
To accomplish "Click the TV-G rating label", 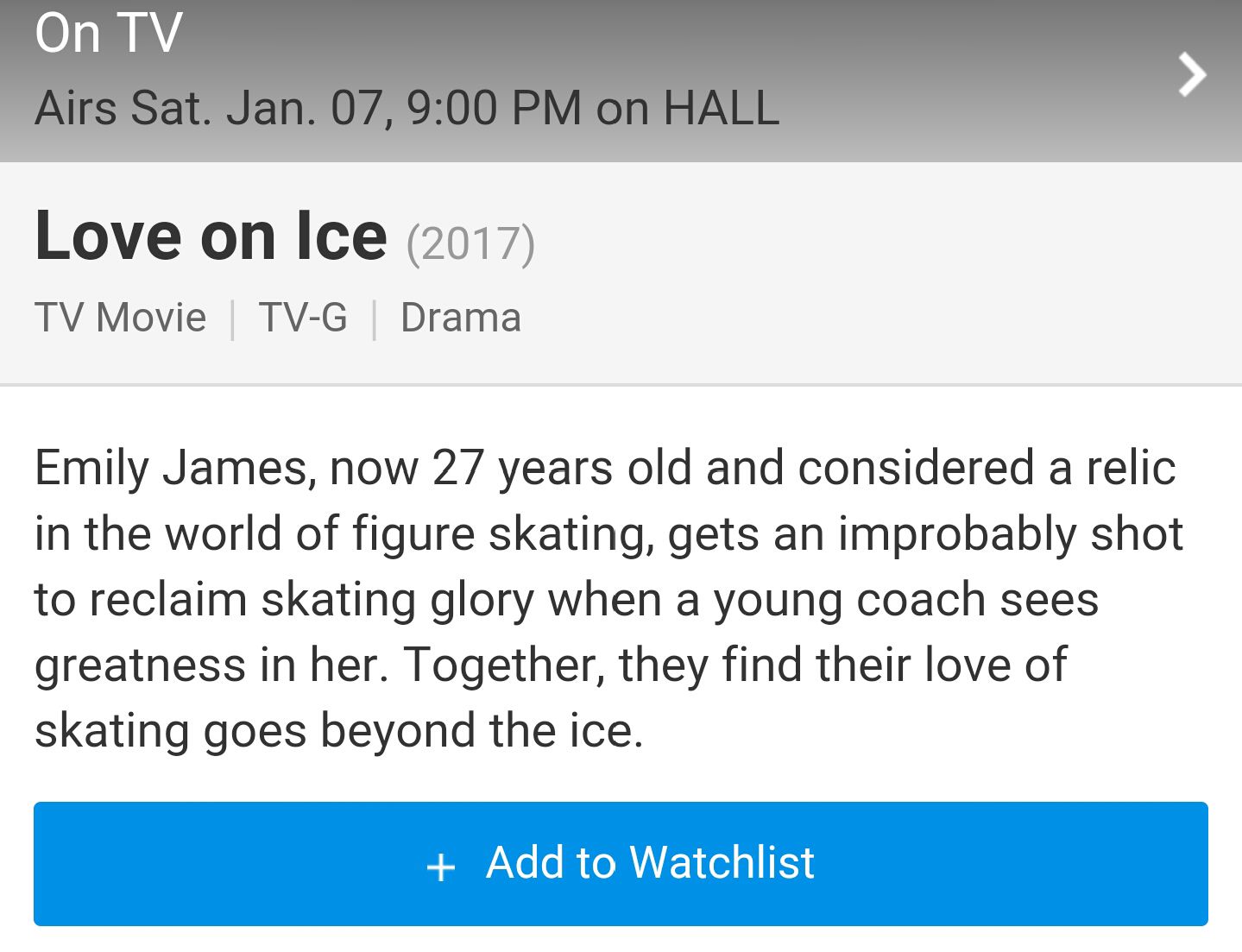I will click(x=303, y=318).
